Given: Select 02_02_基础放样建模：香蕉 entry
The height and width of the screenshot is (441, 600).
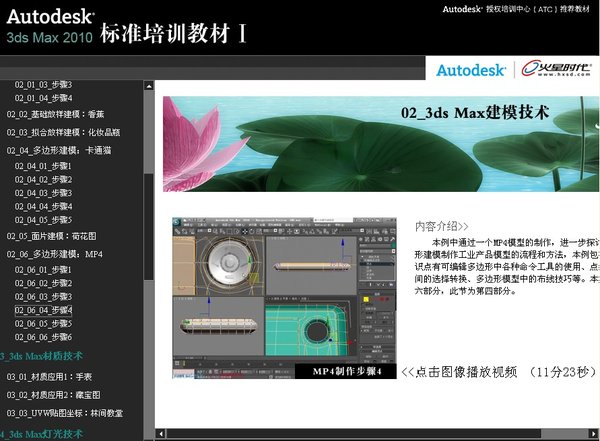Looking at the screenshot, I should (x=55, y=114).
